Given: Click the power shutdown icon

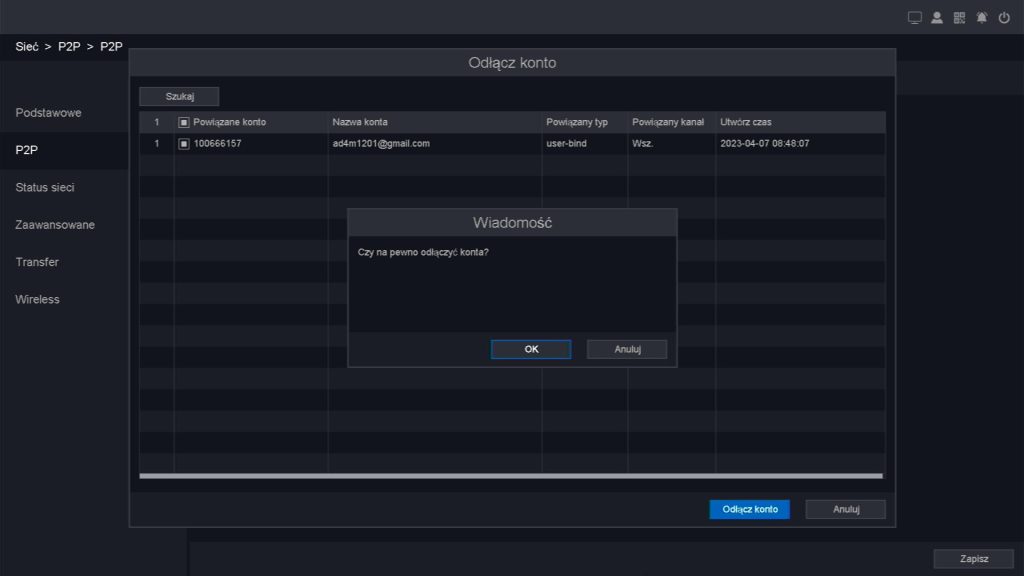Looking at the screenshot, I should (x=1004, y=18).
